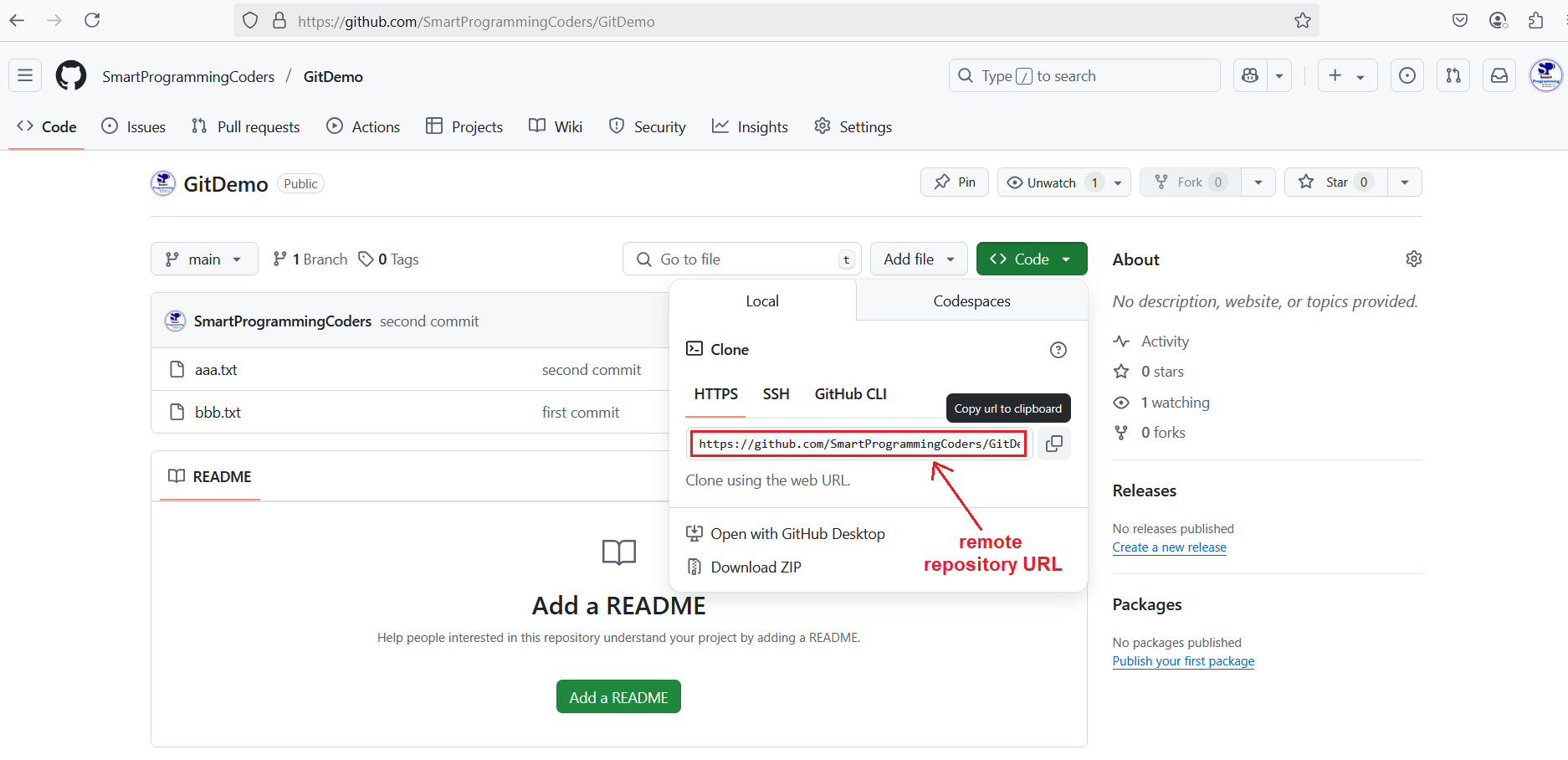Image resolution: width=1568 pixels, height=760 pixels.
Task: Open the 1 watching link
Action: 1161,403
